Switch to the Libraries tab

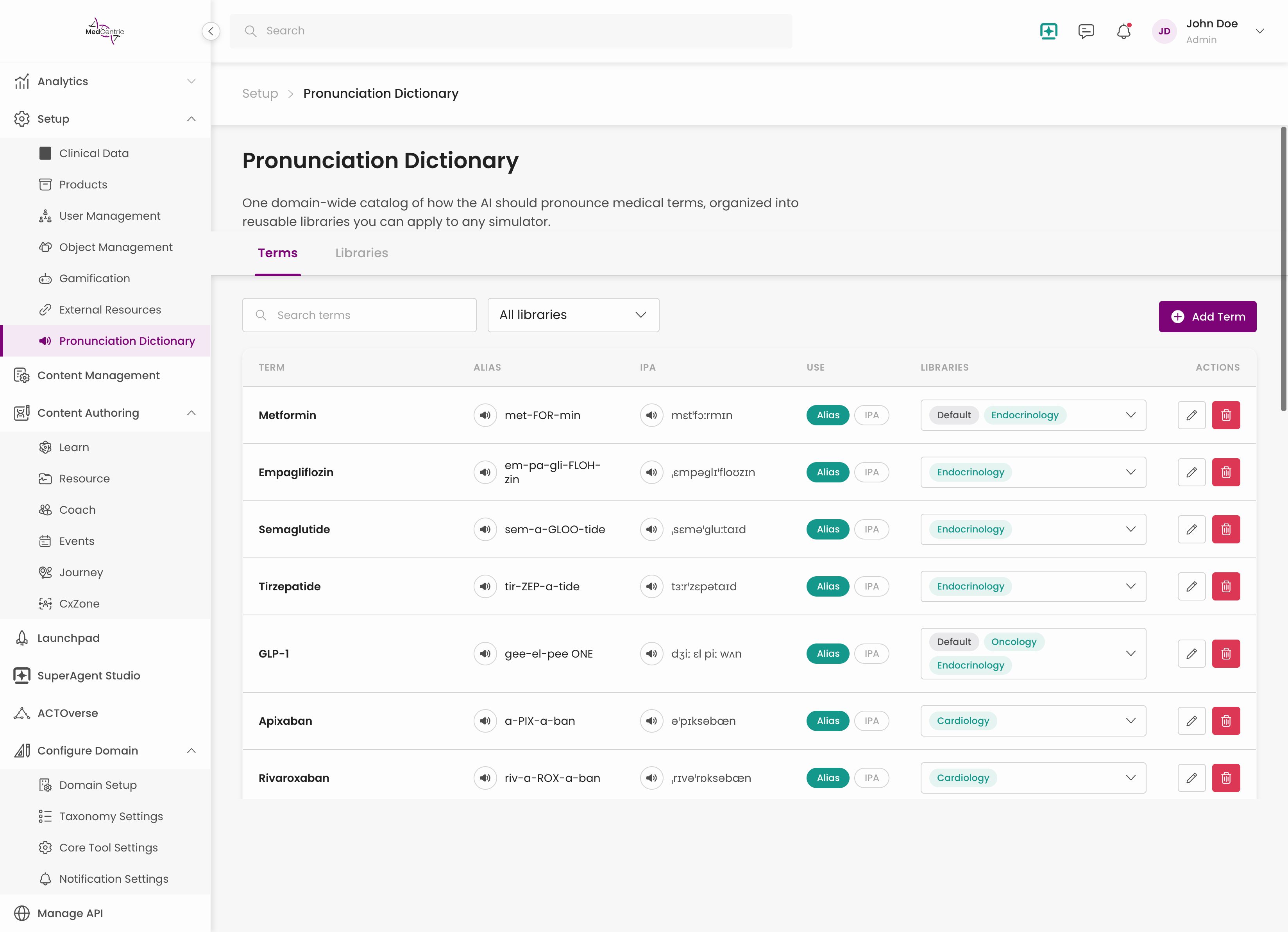click(x=361, y=253)
